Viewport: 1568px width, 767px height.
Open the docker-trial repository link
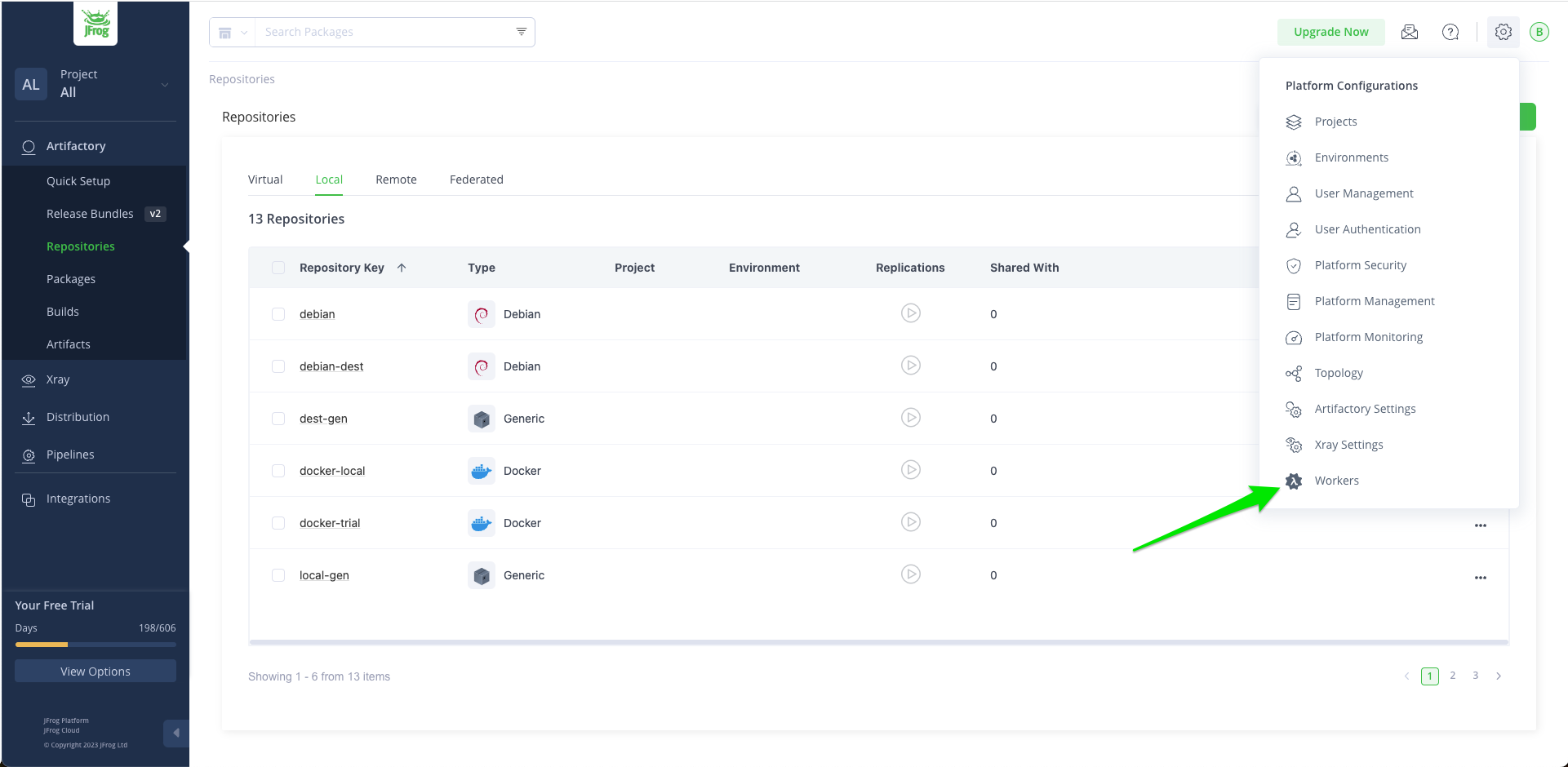[x=330, y=523]
